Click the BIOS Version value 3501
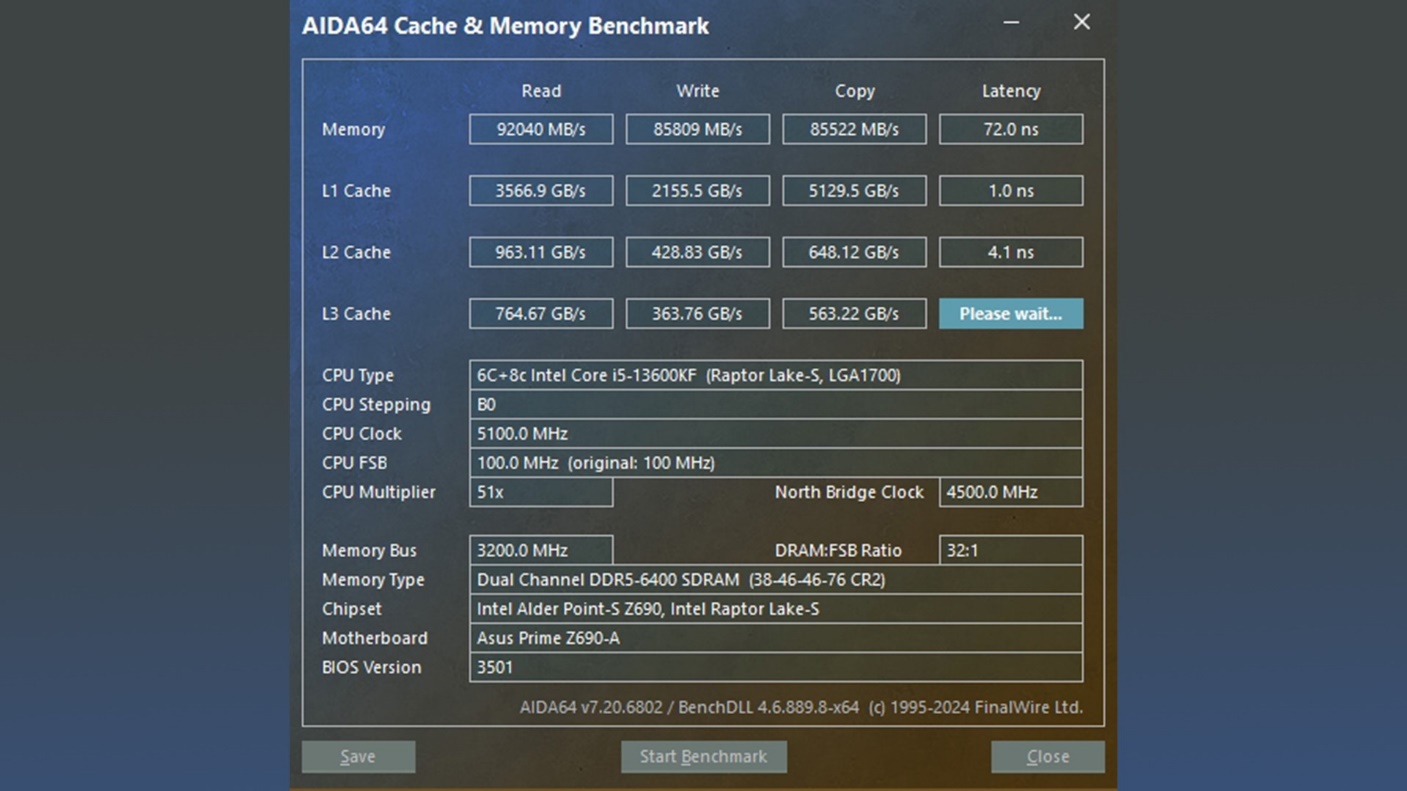 776,667
